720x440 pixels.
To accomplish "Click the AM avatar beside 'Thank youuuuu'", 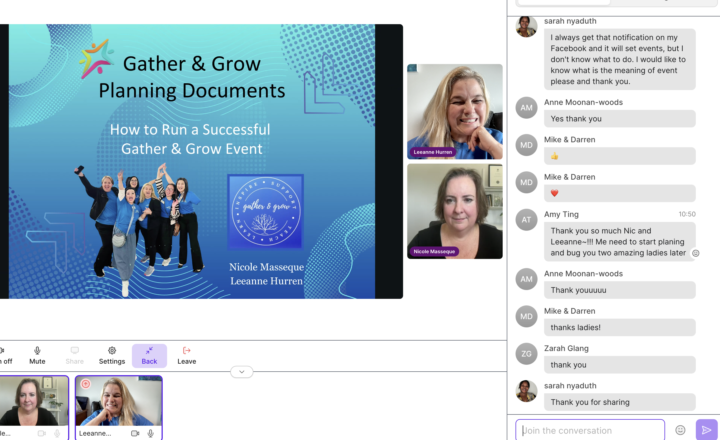I will 526,279.
